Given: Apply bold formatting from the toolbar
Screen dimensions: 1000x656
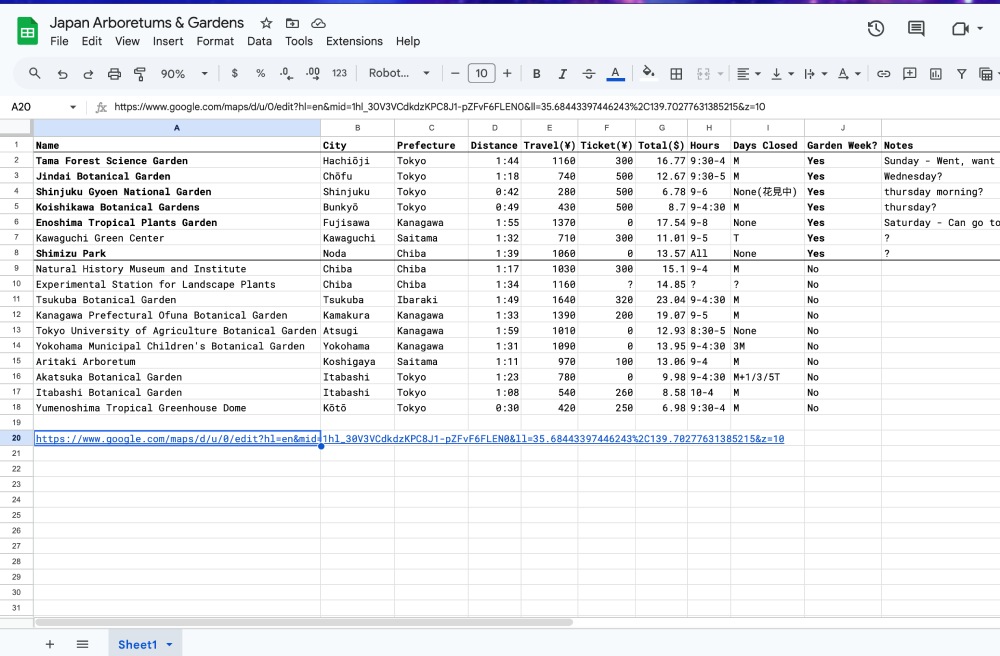Looking at the screenshot, I should [537, 73].
